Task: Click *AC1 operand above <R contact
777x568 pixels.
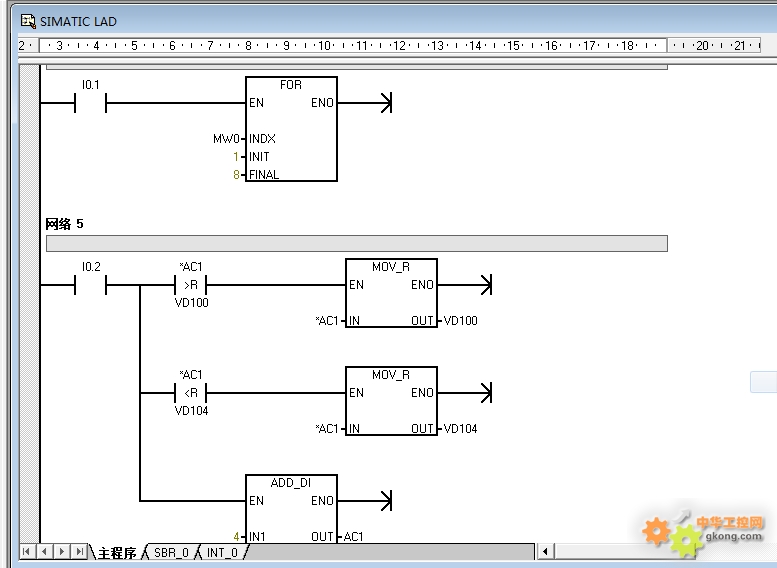Action: coord(191,375)
